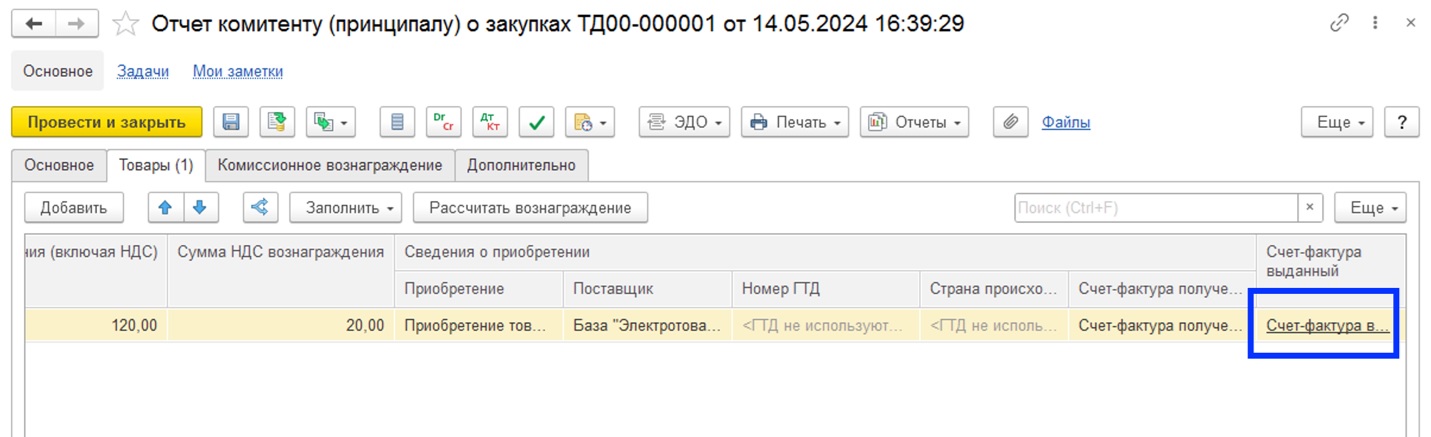The height and width of the screenshot is (437, 1431).
Task: Add page to favorites with star
Action: coord(125,24)
